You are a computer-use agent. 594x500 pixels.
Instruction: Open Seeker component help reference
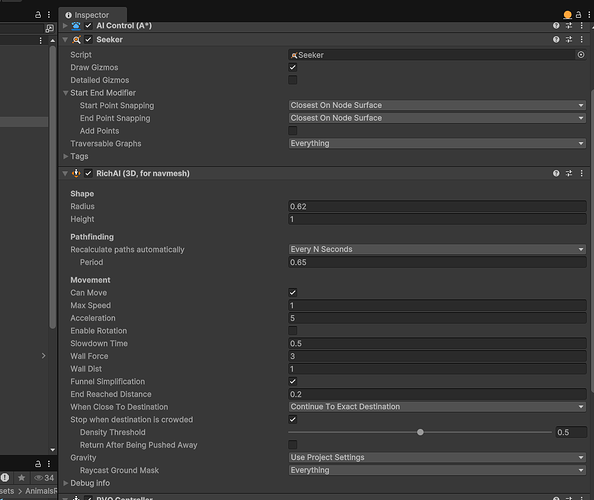pos(556,39)
